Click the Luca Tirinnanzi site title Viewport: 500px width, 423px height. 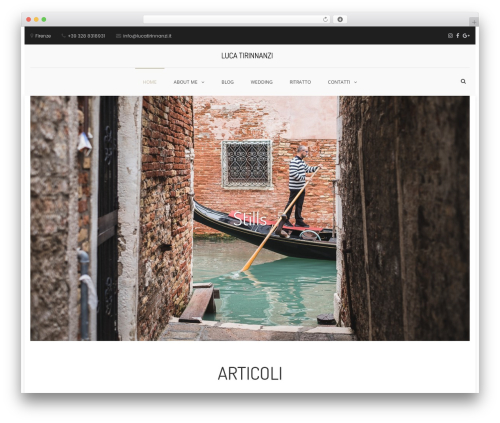pos(247,56)
